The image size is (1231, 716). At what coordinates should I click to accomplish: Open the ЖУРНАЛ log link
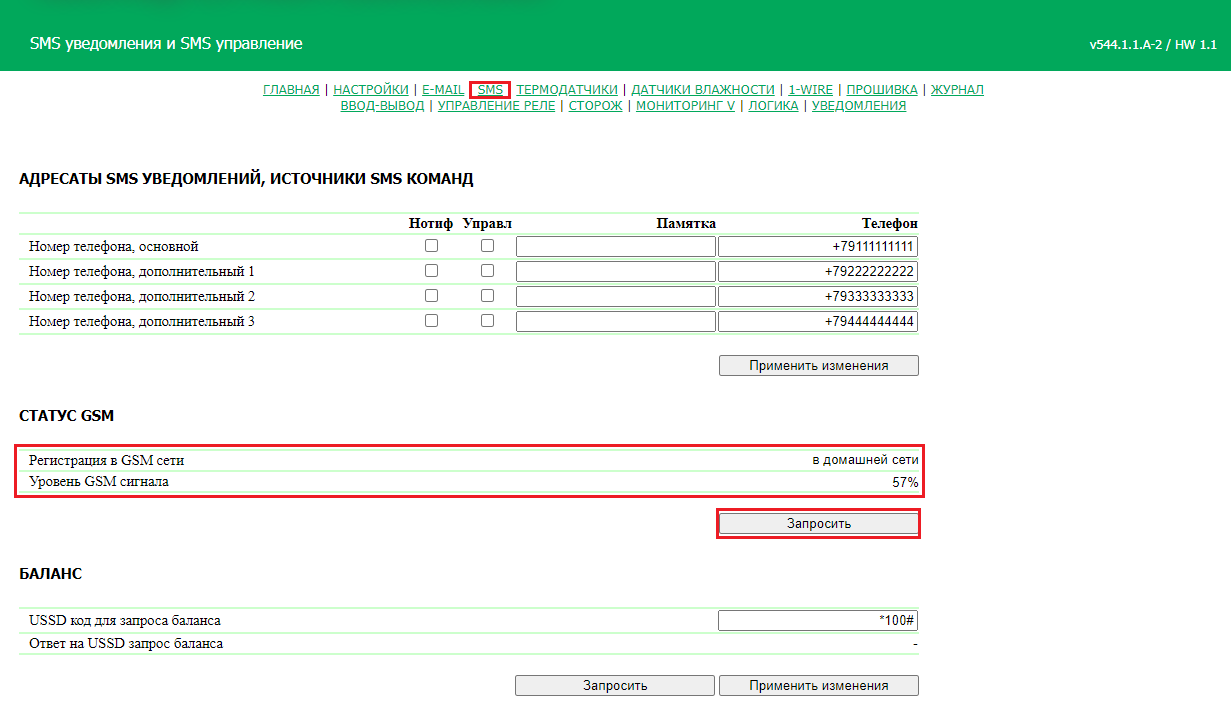click(957, 89)
